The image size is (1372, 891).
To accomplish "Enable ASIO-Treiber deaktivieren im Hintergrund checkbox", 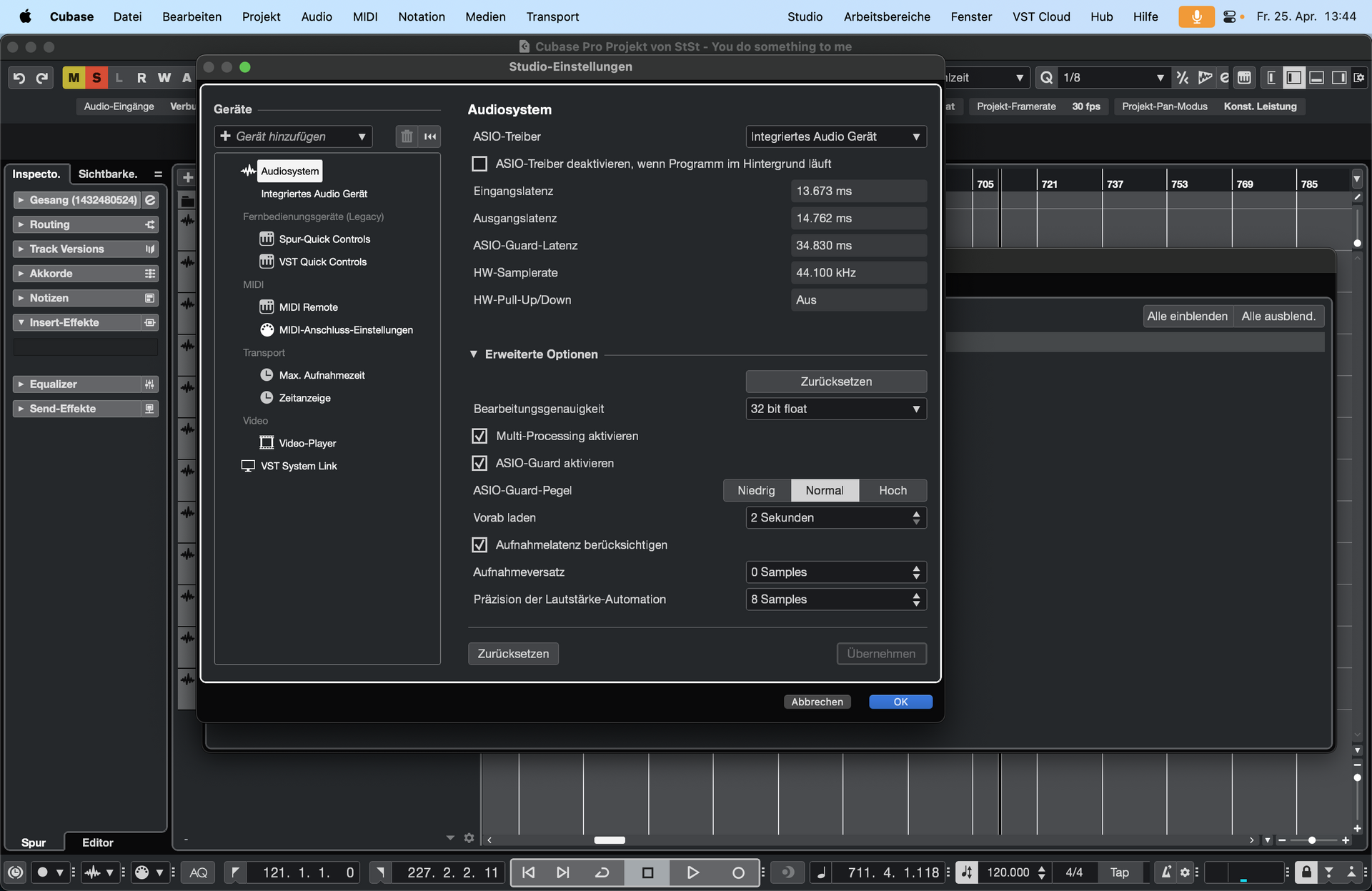I will pos(479,164).
